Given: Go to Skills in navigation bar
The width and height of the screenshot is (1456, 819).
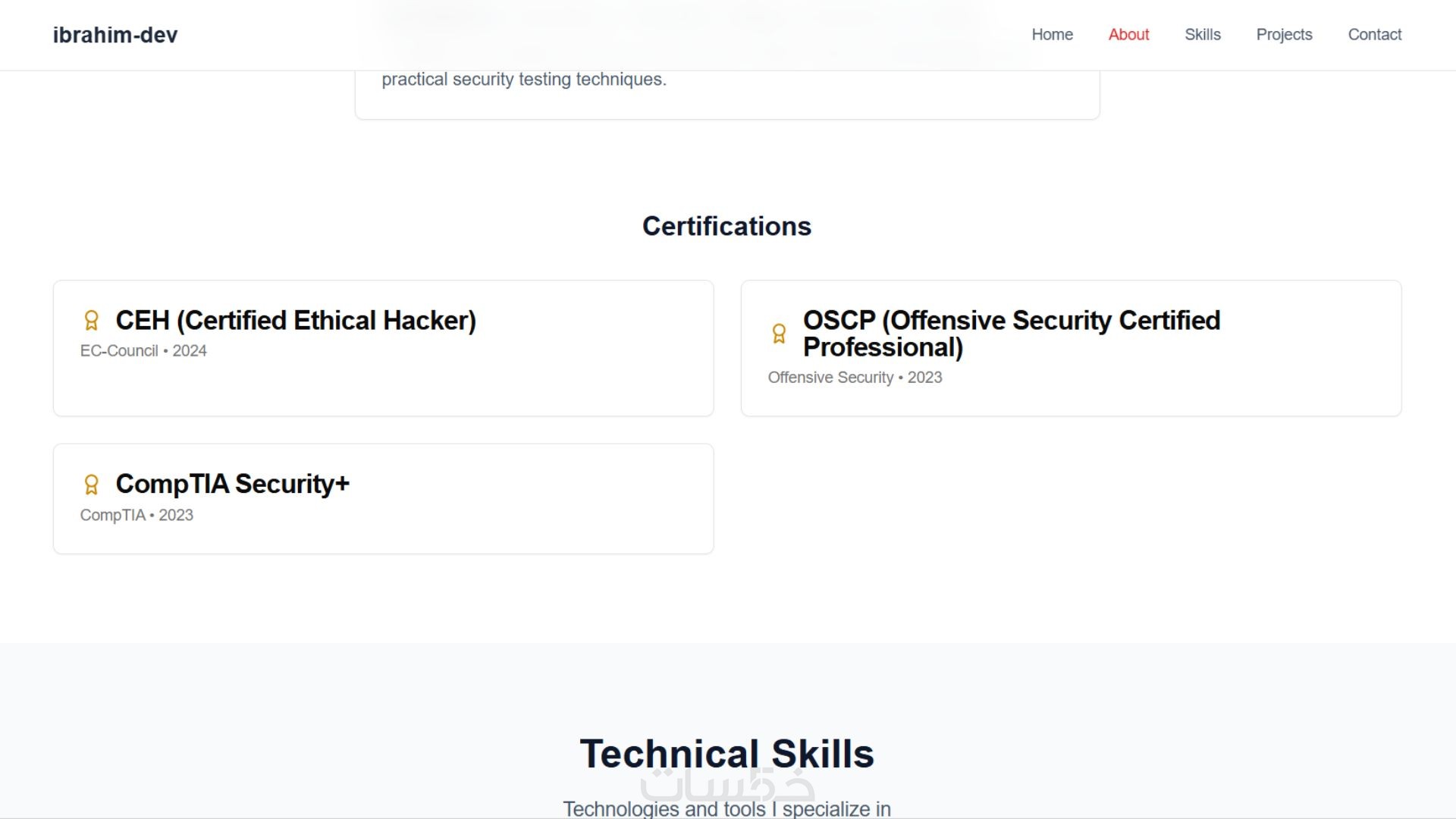Looking at the screenshot, I should (x=1202, y=35).
